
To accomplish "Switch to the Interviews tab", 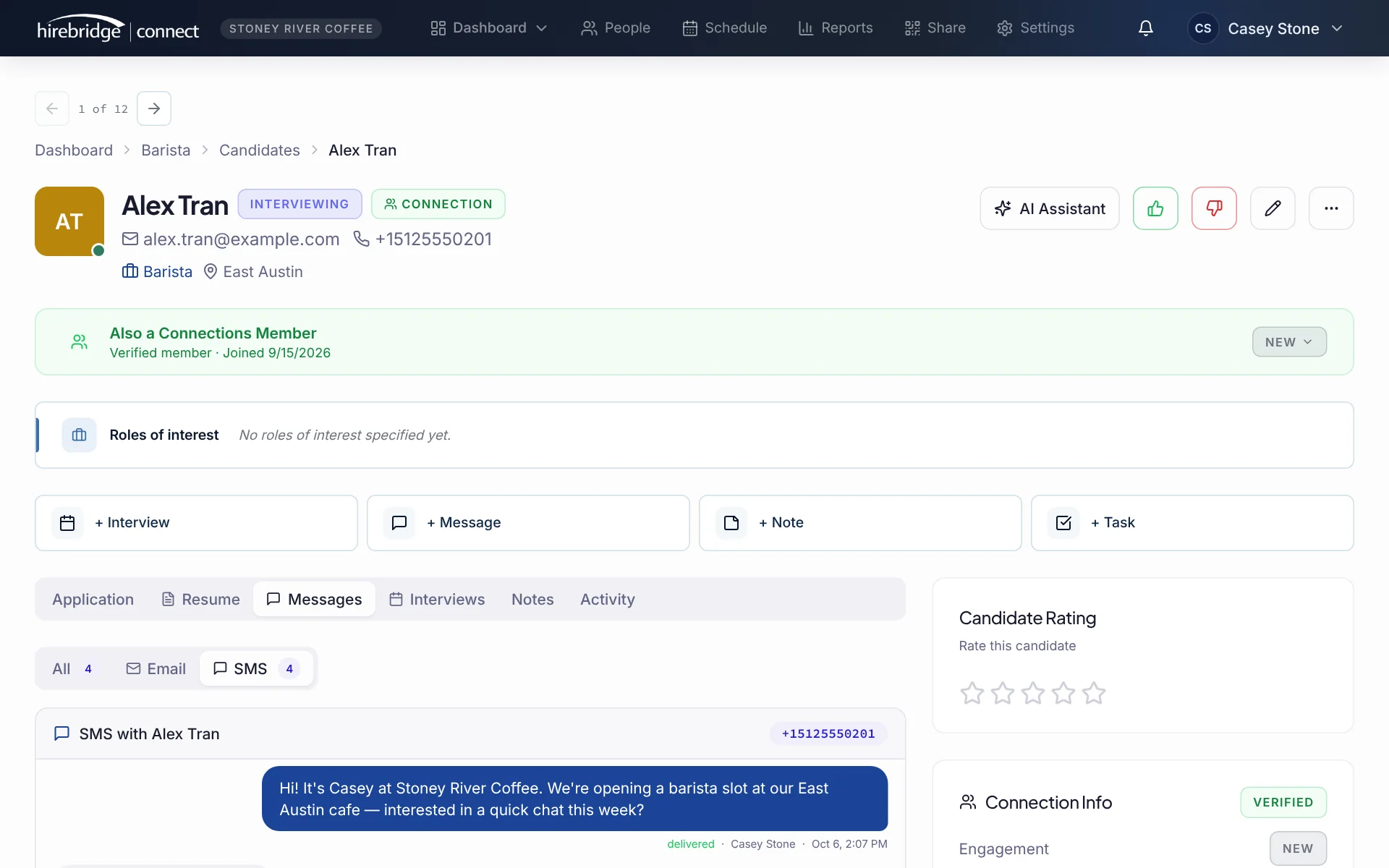I will [437, 599].
